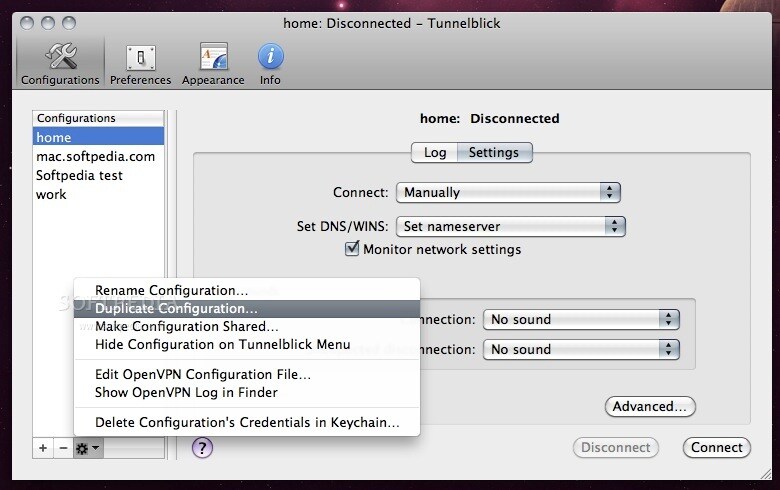
Task: Open the Info toolbar pane
Action: (270, 64)
